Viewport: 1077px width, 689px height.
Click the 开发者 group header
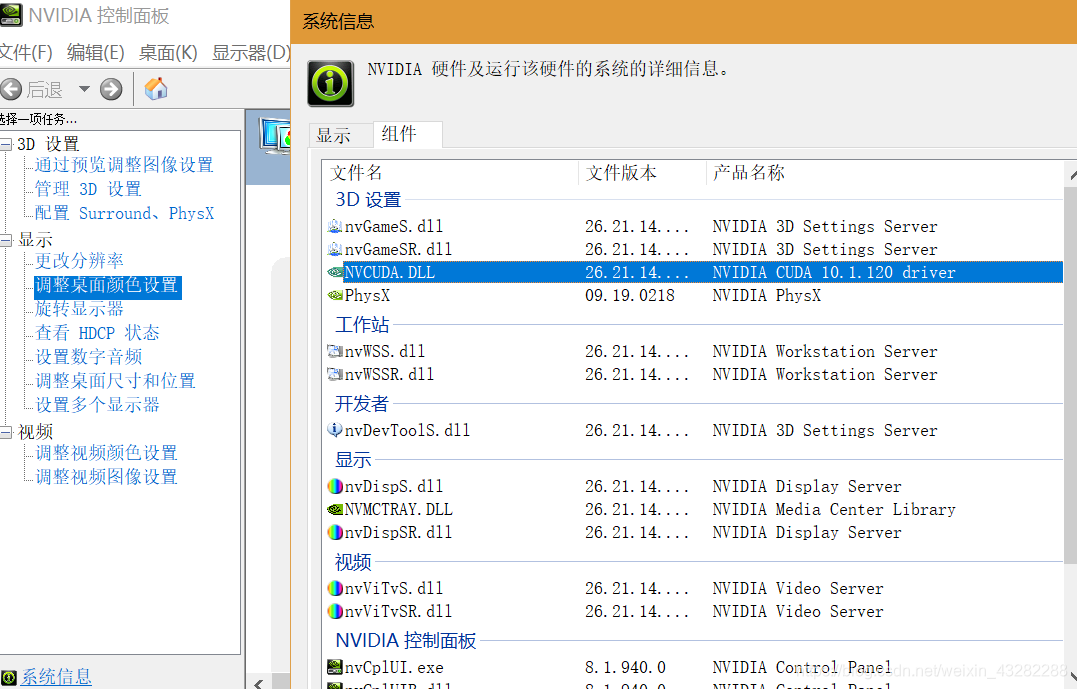[362, 404]
